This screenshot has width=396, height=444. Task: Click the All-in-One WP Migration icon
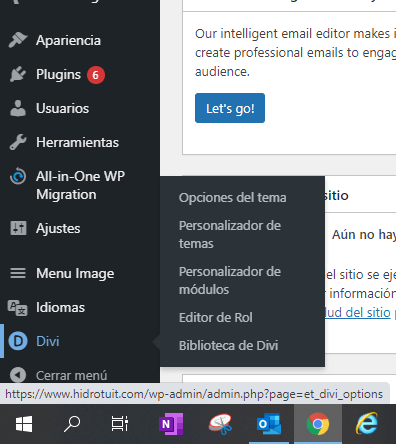tap(18, 176)
